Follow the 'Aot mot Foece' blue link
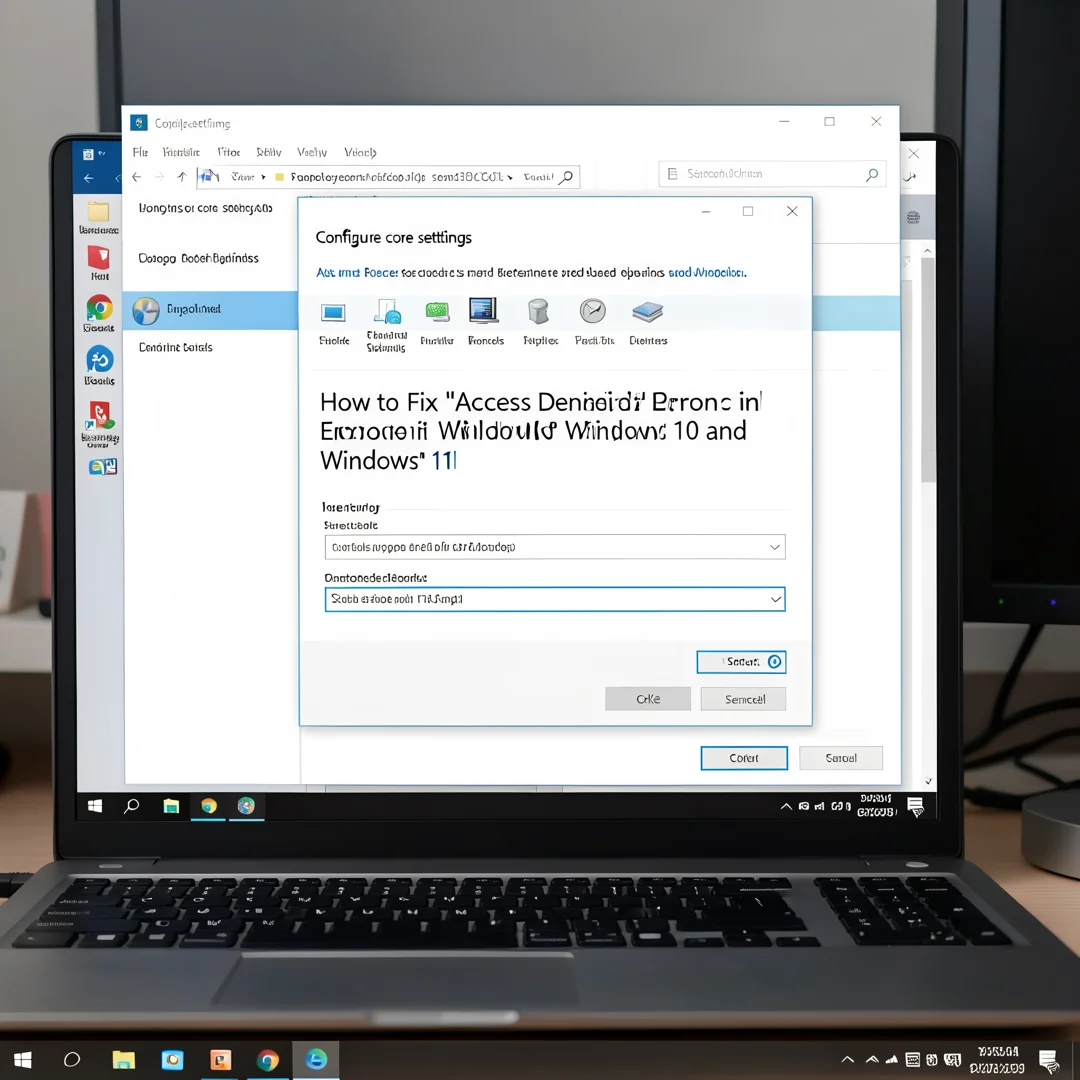This screenshot has height=1080, width=1080. [357, 273]
